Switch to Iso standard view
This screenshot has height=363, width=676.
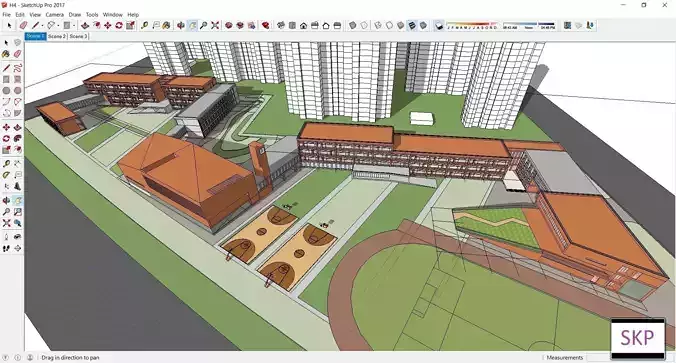pyautogui.click(x=281, y=25)
